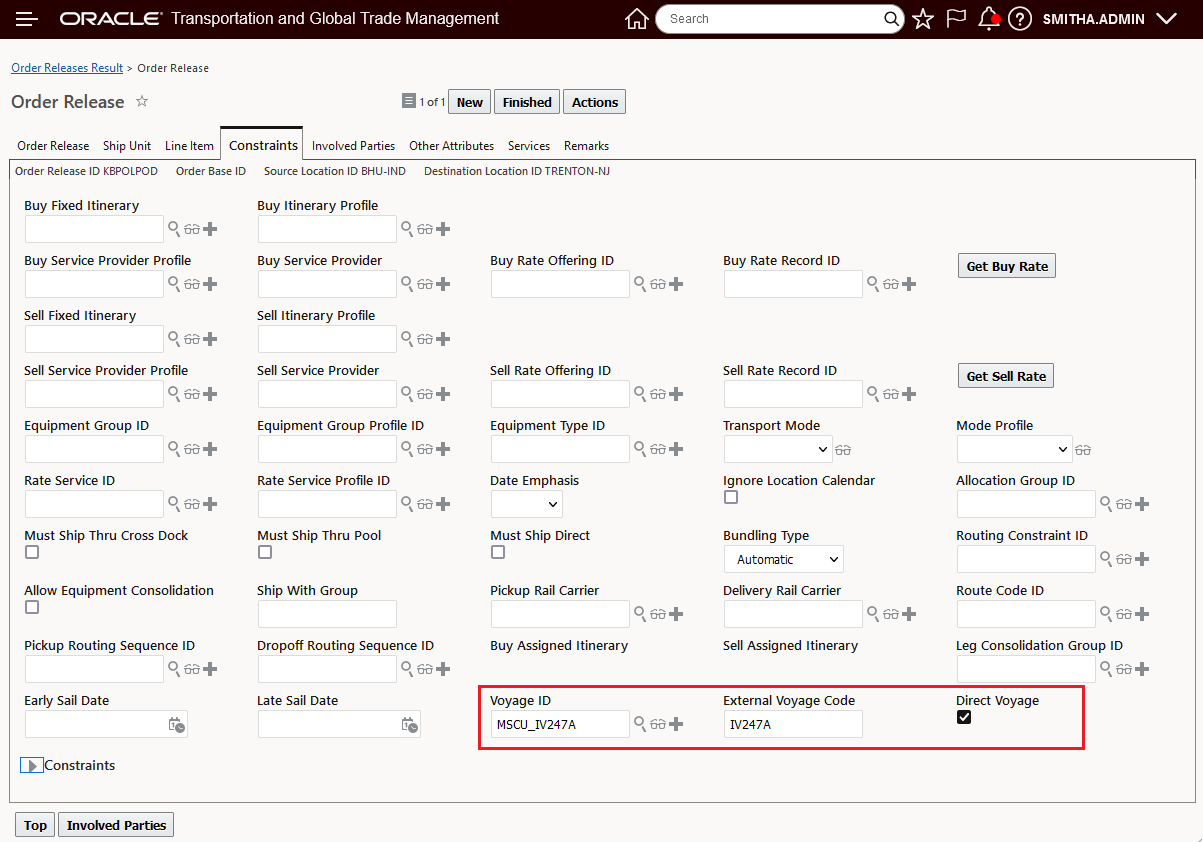
Task: Open SMITHA.ADMIN user menu chevron
Action: point(1166,19)
